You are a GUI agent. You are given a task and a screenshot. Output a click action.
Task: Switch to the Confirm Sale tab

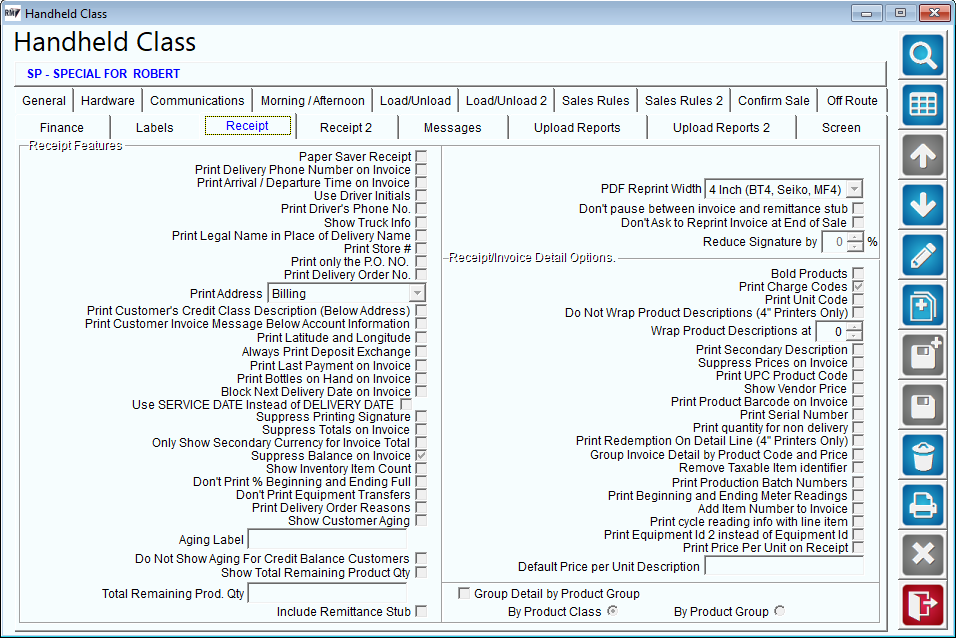point(773,101)
